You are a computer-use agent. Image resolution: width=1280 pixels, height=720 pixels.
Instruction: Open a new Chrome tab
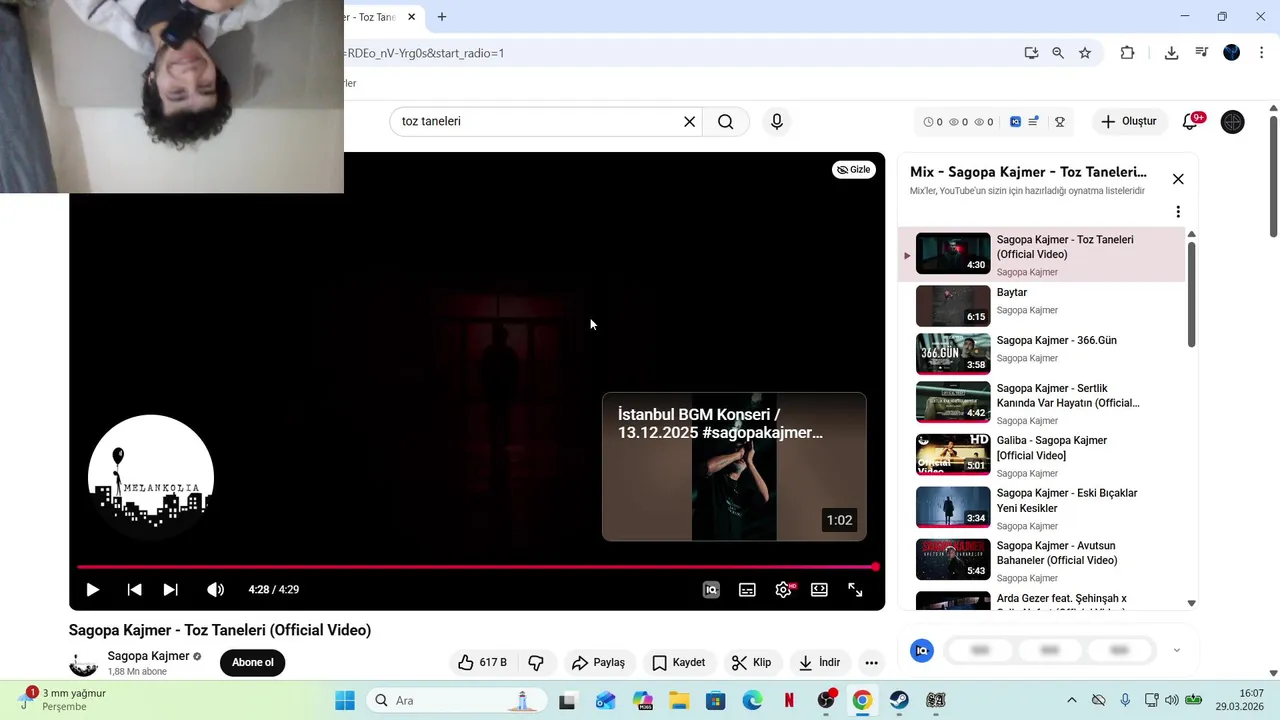tap(442, 17)
